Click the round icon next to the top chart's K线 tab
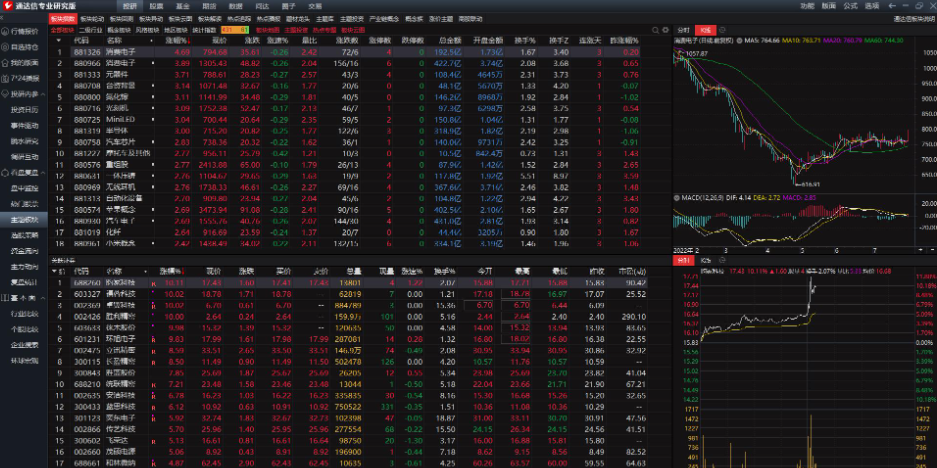This screenshot has width=937, height=468. click(x=723, y=31)
